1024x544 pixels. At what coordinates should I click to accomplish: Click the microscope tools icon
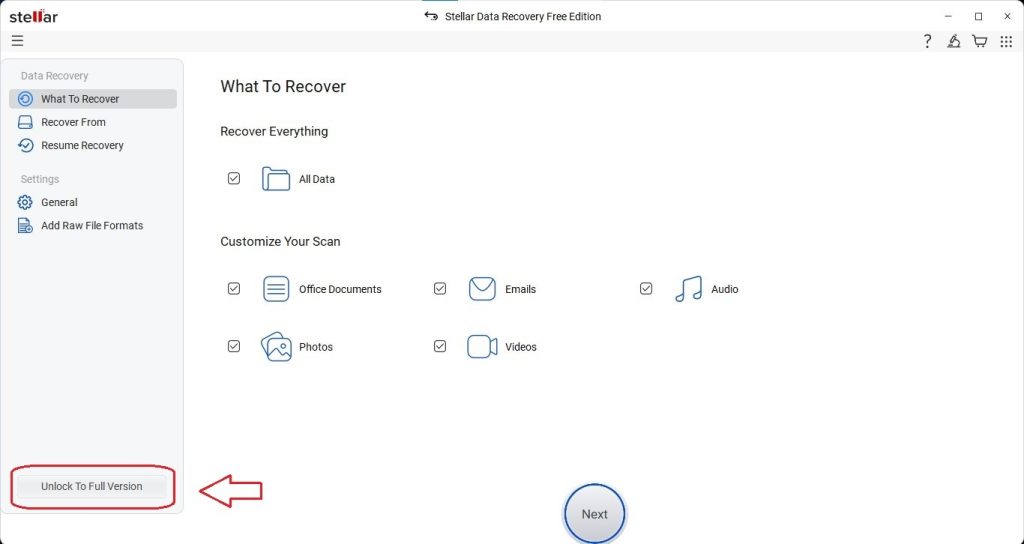tap(953, 41)
